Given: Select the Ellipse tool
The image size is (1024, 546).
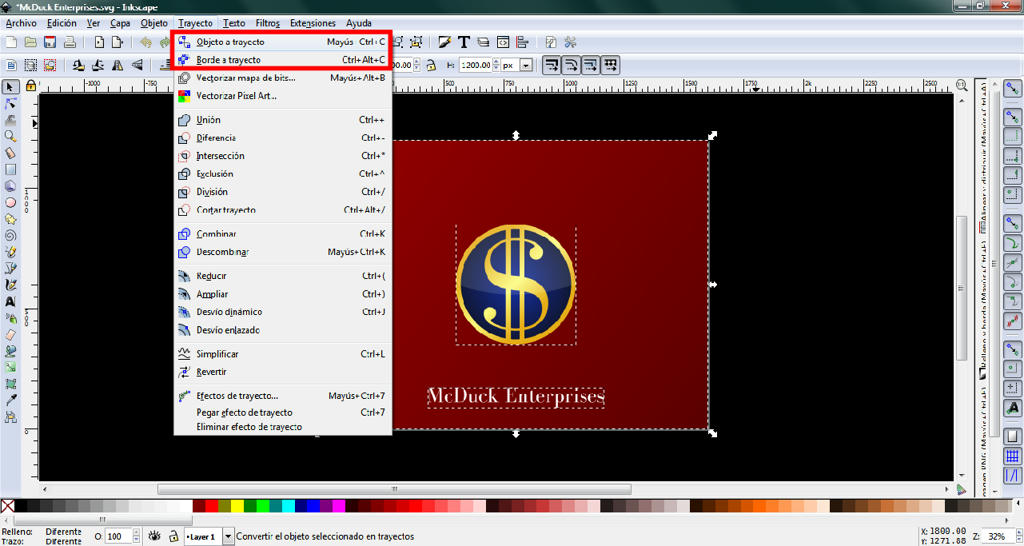Looking at the screenshot, I should (10, 202).
